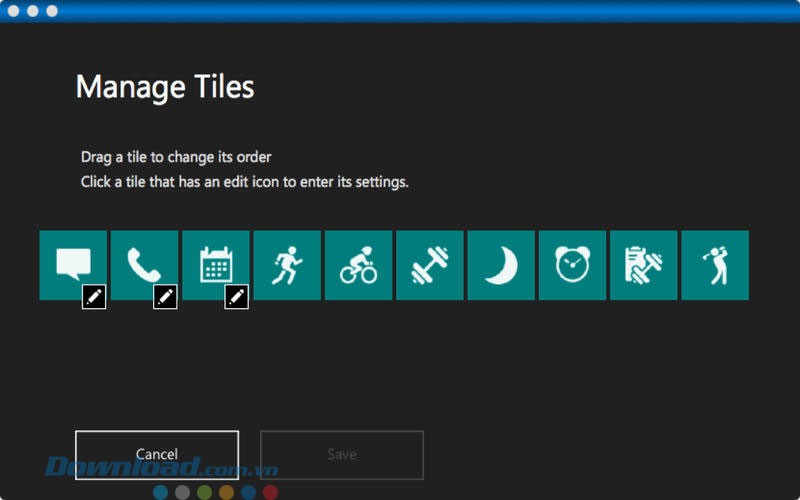Click the Calendar tile's edit pencil
The width and height of the screenshot is (800, 500).
(x=237, y=297)
